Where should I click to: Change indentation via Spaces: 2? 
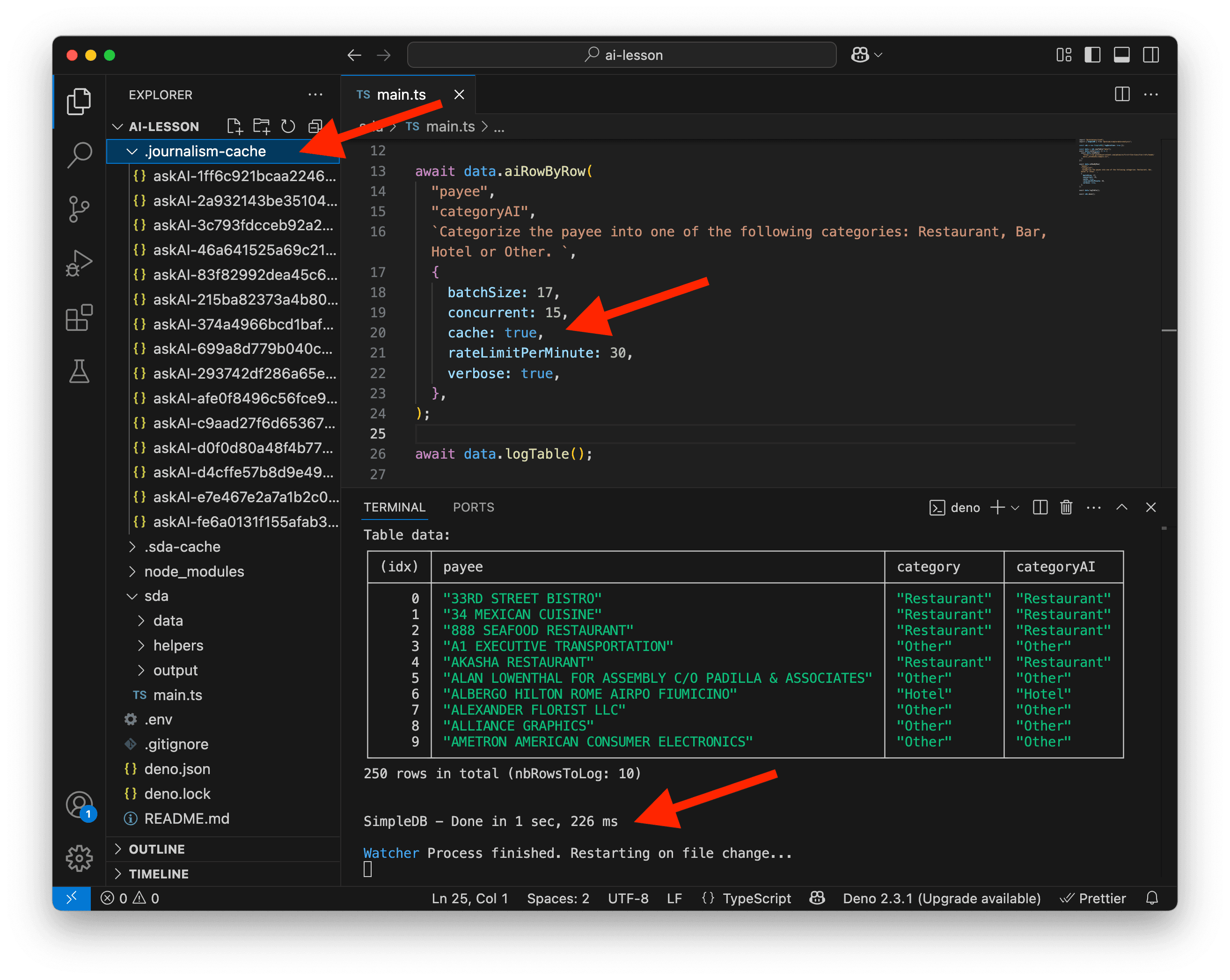pyautogui.click(x=558, y=898)
